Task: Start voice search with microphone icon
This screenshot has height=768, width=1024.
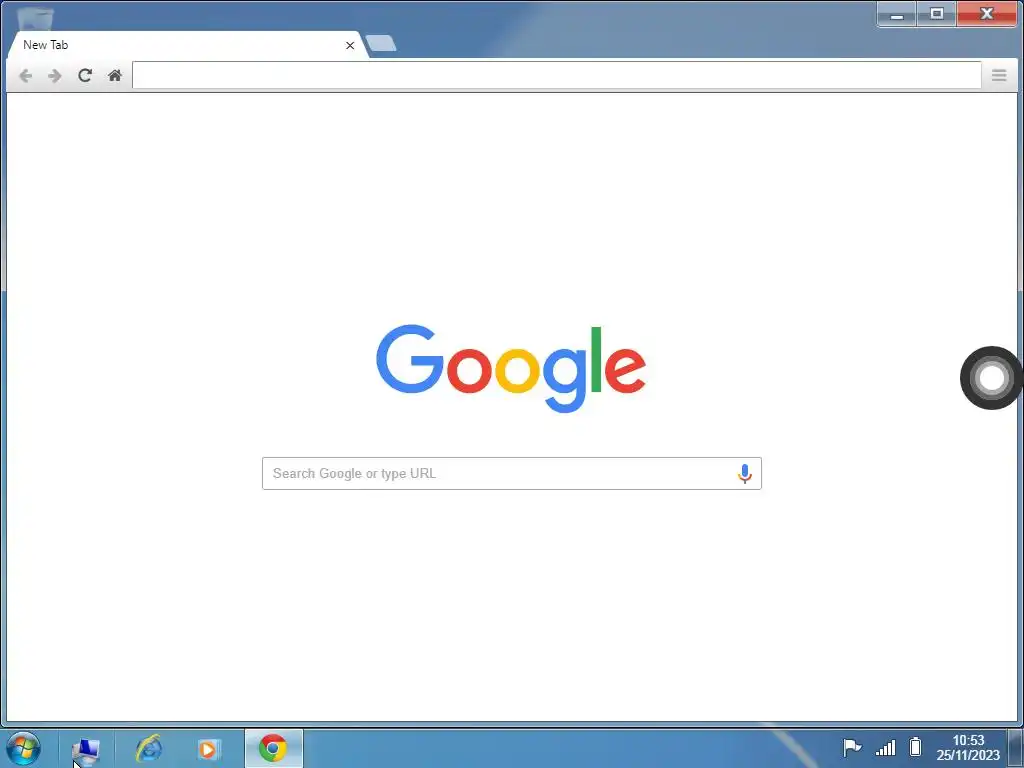Action: pyautogui.click(x=744, y=473)
